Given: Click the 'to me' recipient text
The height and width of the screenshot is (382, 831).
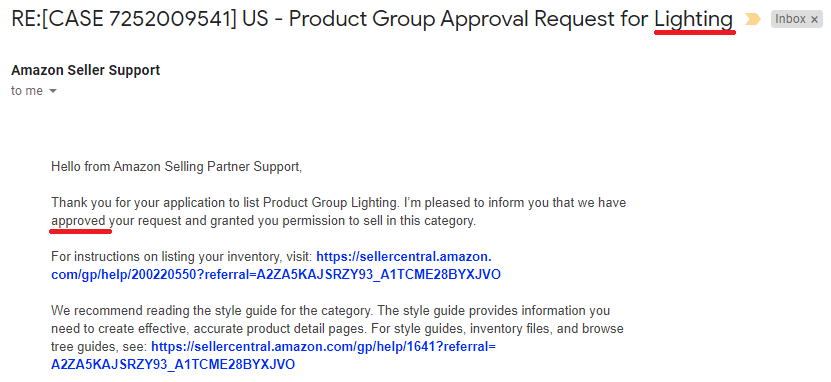Looking at the screenshot, I should [x=26, y=91].
